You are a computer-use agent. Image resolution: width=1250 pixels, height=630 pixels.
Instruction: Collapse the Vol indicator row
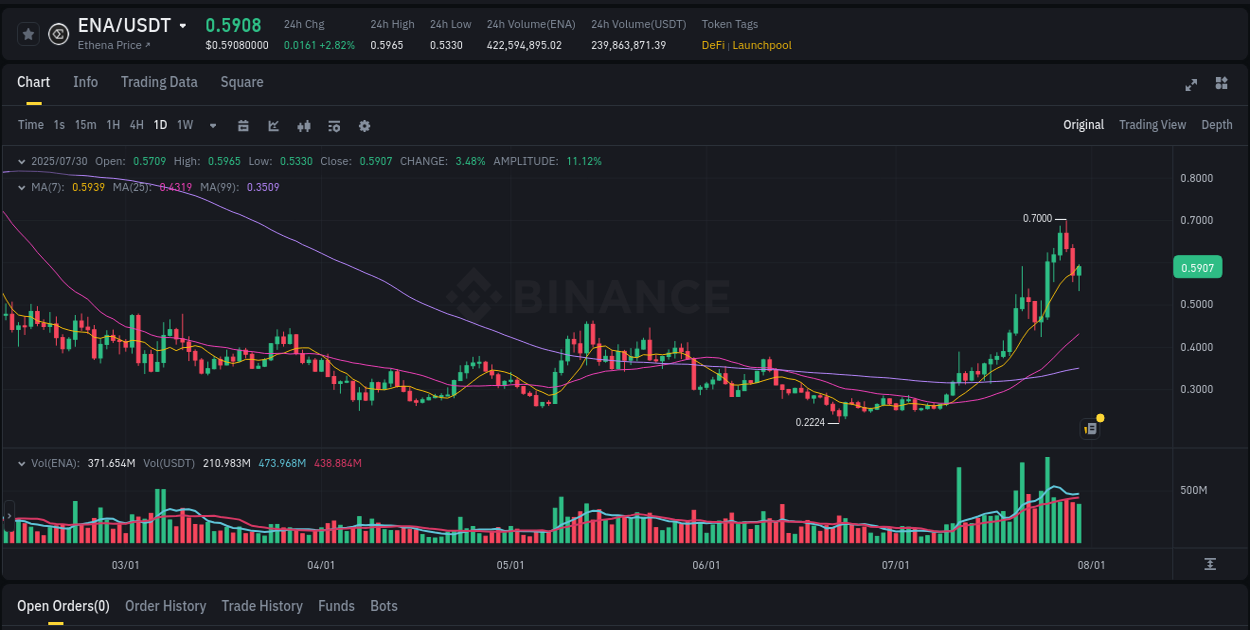pos(22,463)
